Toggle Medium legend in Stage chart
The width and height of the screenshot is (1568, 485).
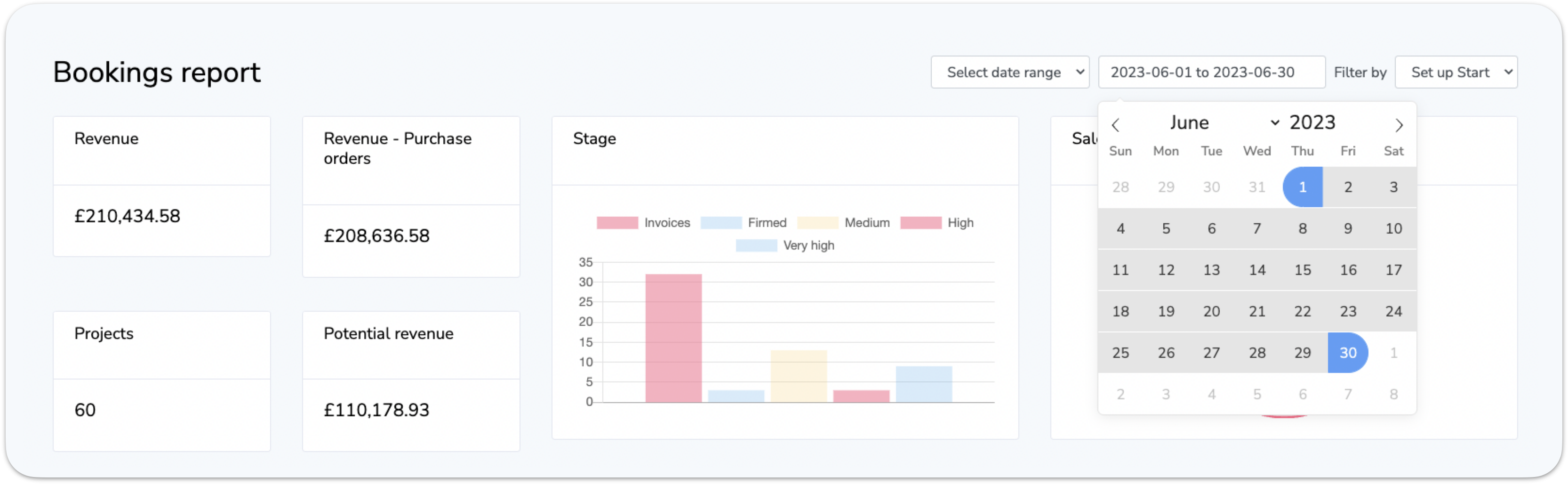click(843, 223)
